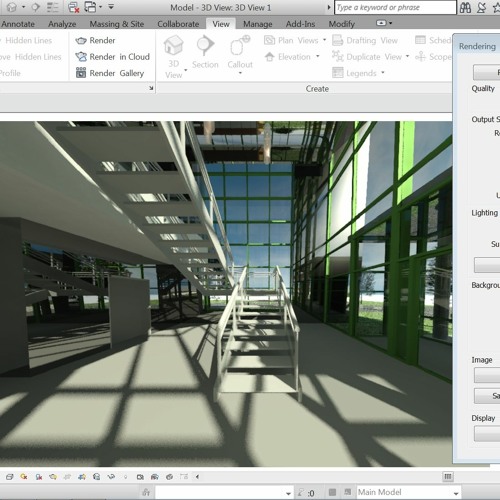Click the Render Gallery label
This screenshot has width=500, height=500.
(117, 73)
